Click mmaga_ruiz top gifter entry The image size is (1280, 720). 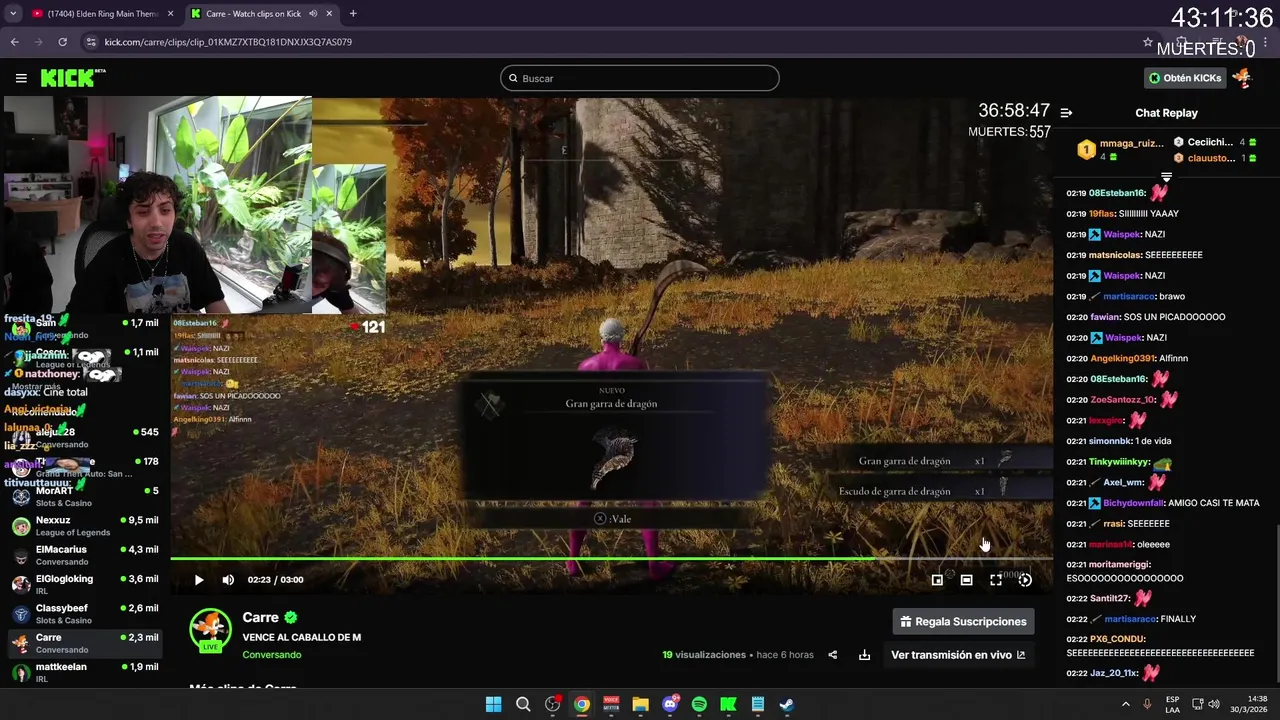point(1121,150)
